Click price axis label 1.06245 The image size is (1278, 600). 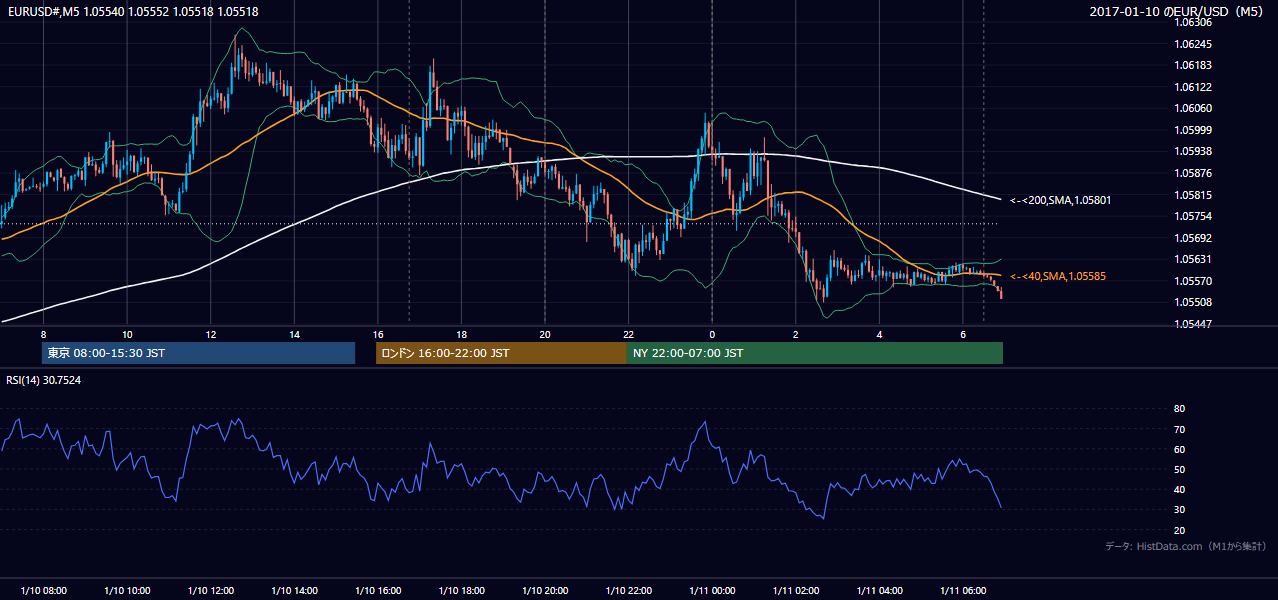[1193, 44]
